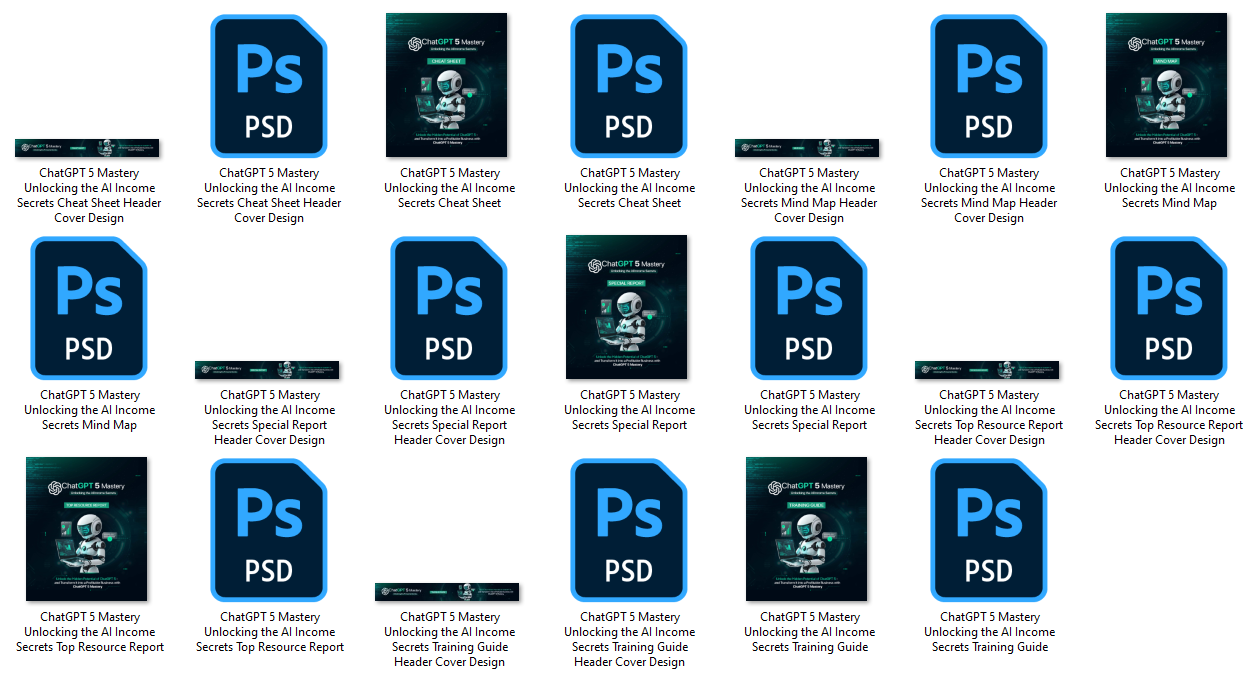The height and width of the screenshot is (678, 1257).
Task: Select the Training Guide Header Cover Design PSD icon
Action: (x=629, y=530)
